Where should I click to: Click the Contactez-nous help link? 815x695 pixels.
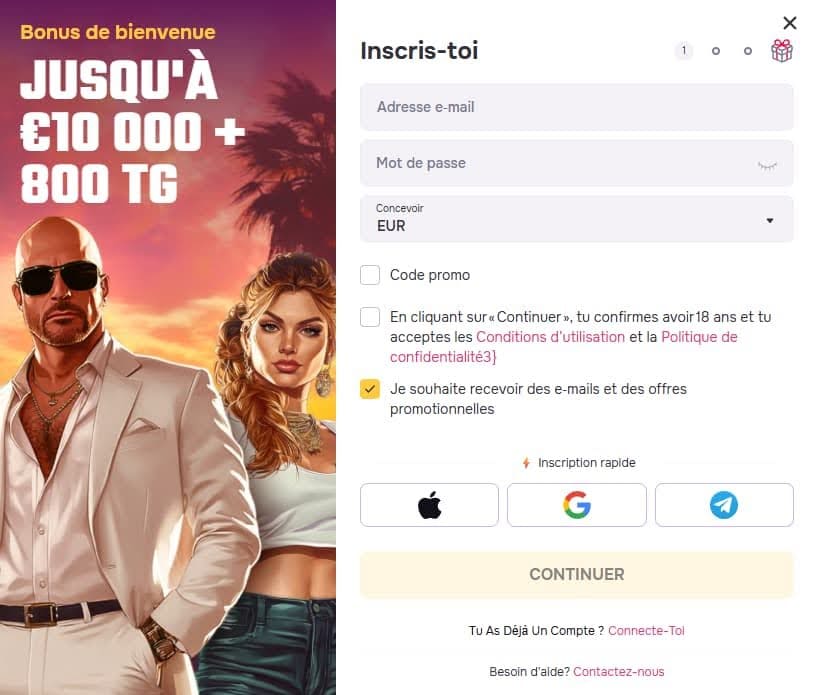pyautogui.click(x=619, y=672)
